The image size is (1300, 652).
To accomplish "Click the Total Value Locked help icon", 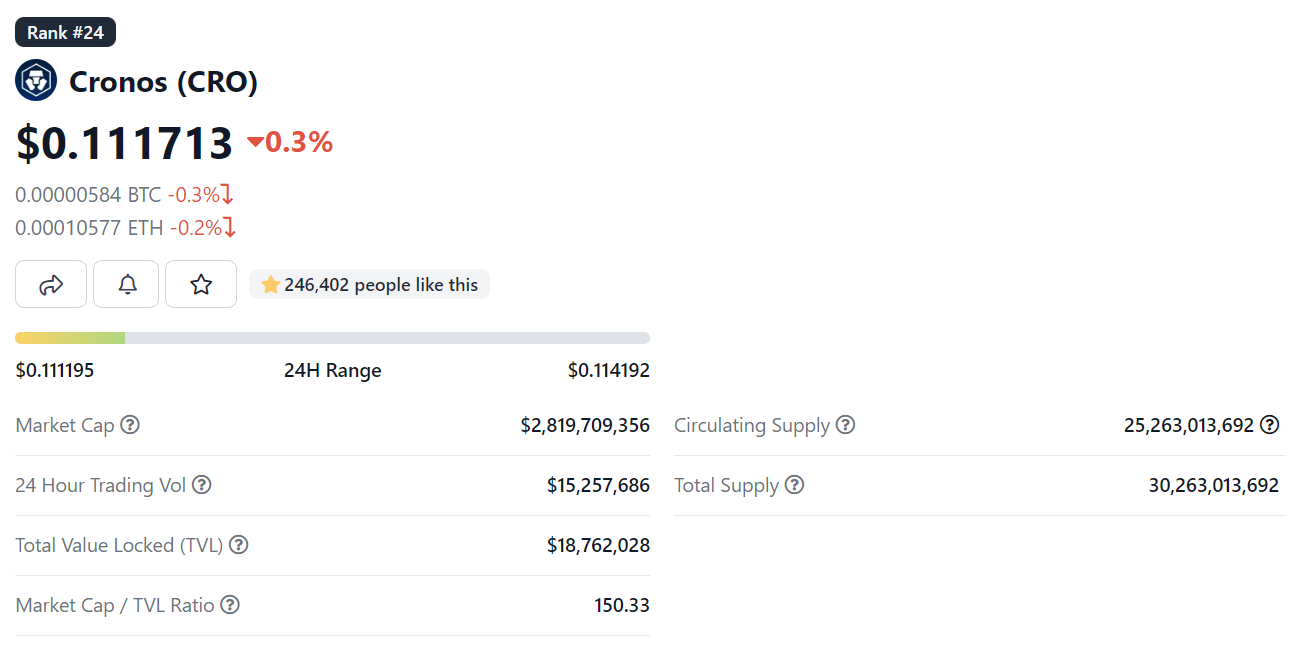I will [x=239, y=545].
